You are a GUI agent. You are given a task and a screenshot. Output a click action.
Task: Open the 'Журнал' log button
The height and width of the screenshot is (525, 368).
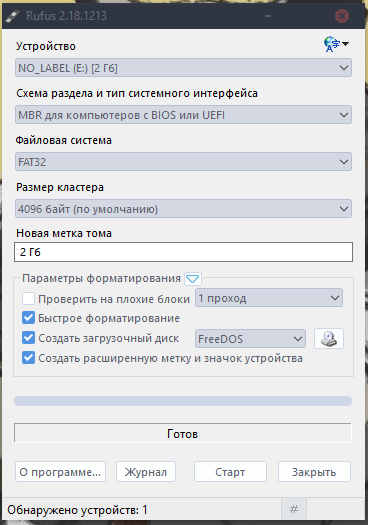pos(146,472)
